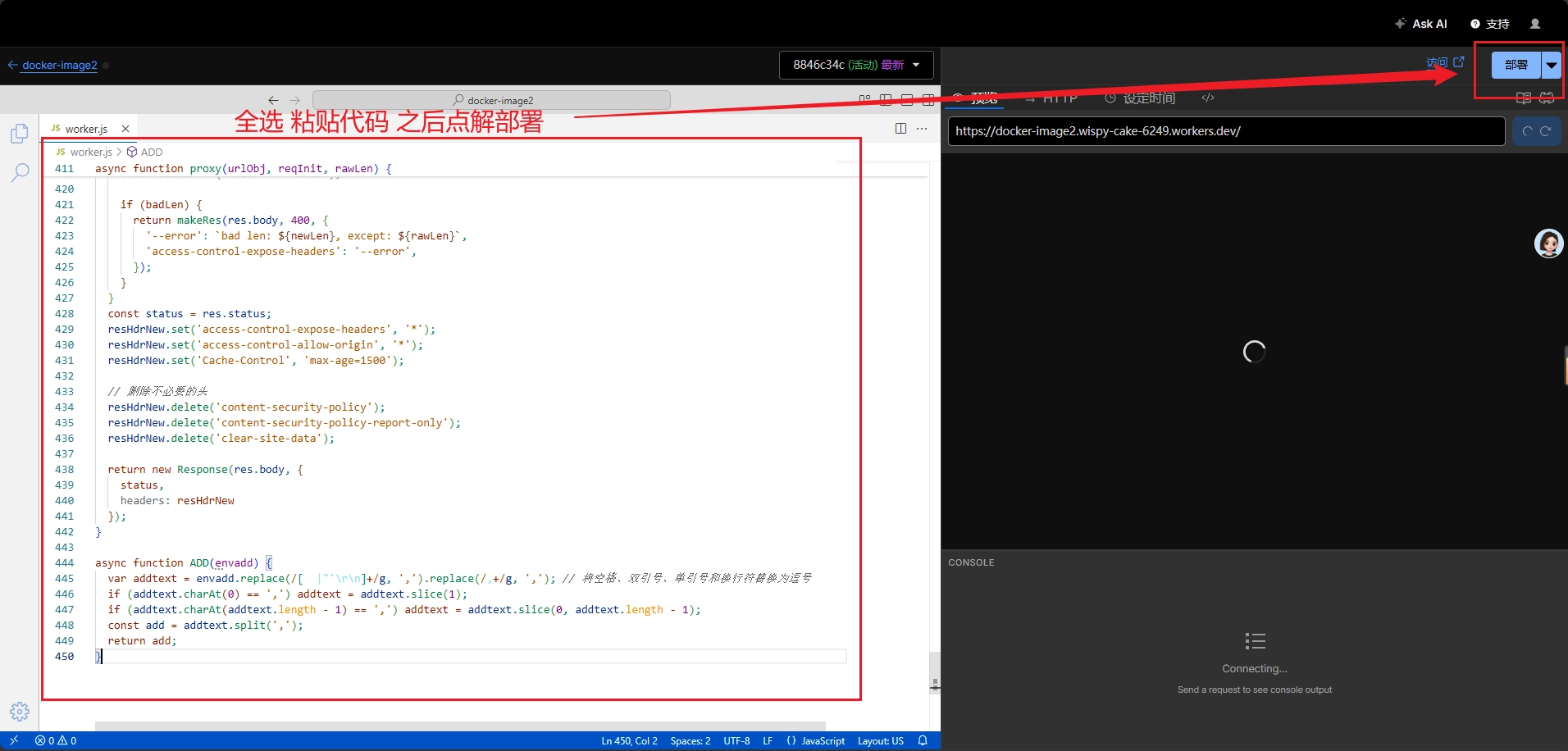Switch to the HTTP tab
Screen dimensions: 1568x751
coord(1051,98)
